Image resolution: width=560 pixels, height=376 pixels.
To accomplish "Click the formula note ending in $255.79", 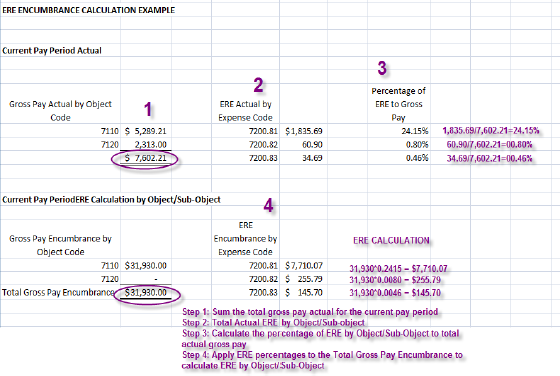I will coord(395,280).
